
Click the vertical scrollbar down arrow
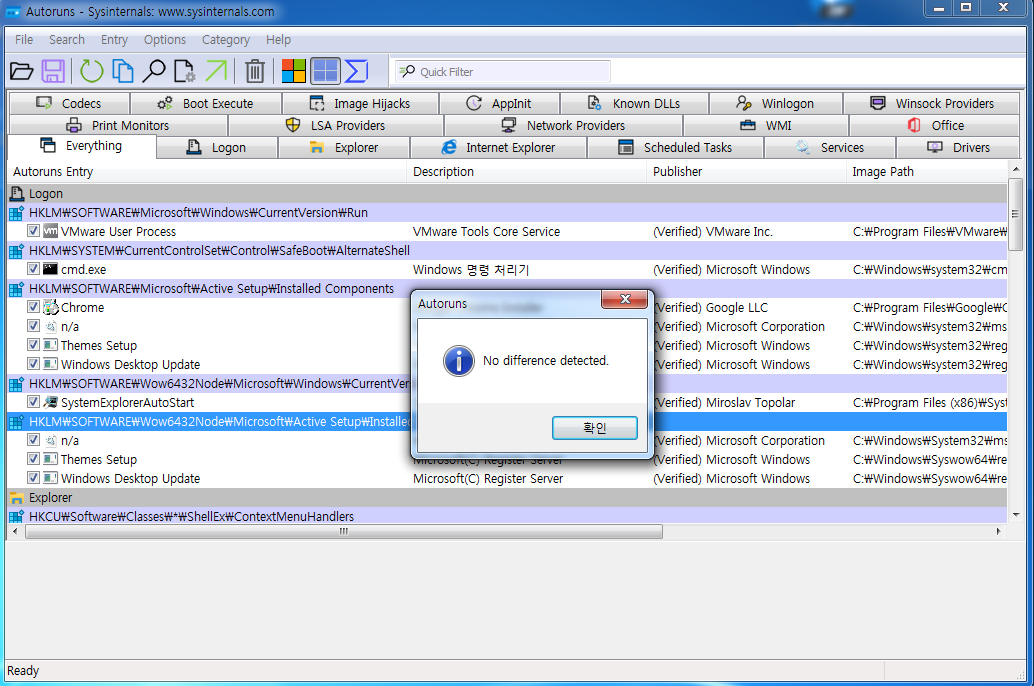point(1016,514)
